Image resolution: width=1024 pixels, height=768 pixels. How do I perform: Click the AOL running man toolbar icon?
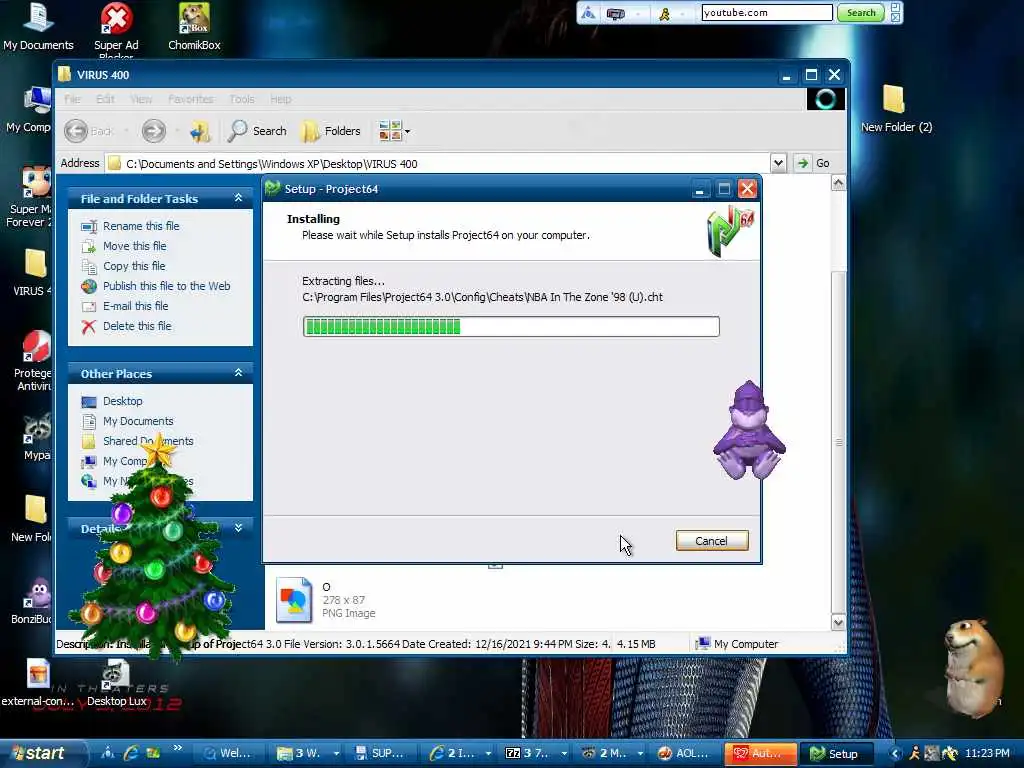pyautogui.click(x=664, y=13)
